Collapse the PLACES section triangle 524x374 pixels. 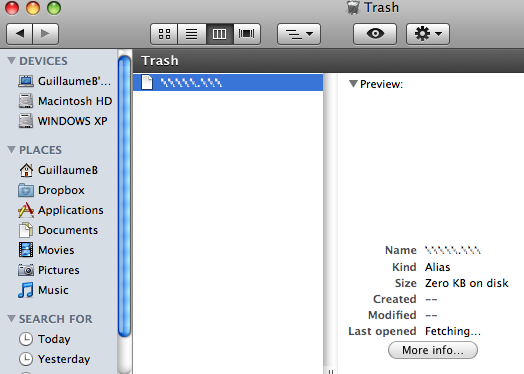11,150
